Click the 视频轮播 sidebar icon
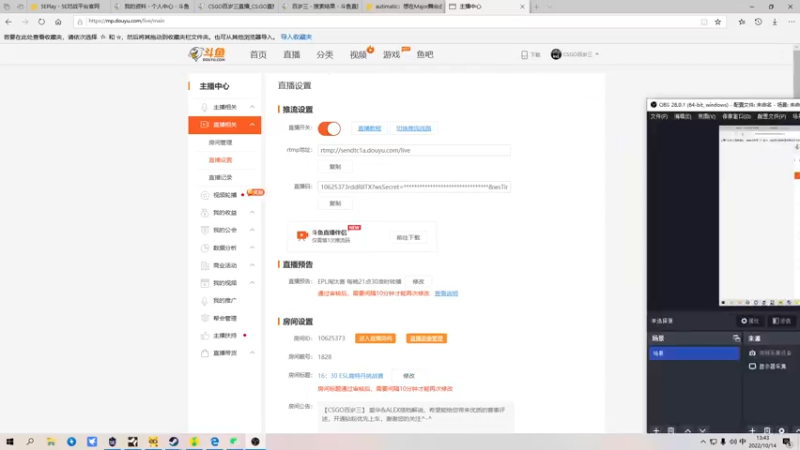 (205, 195)
